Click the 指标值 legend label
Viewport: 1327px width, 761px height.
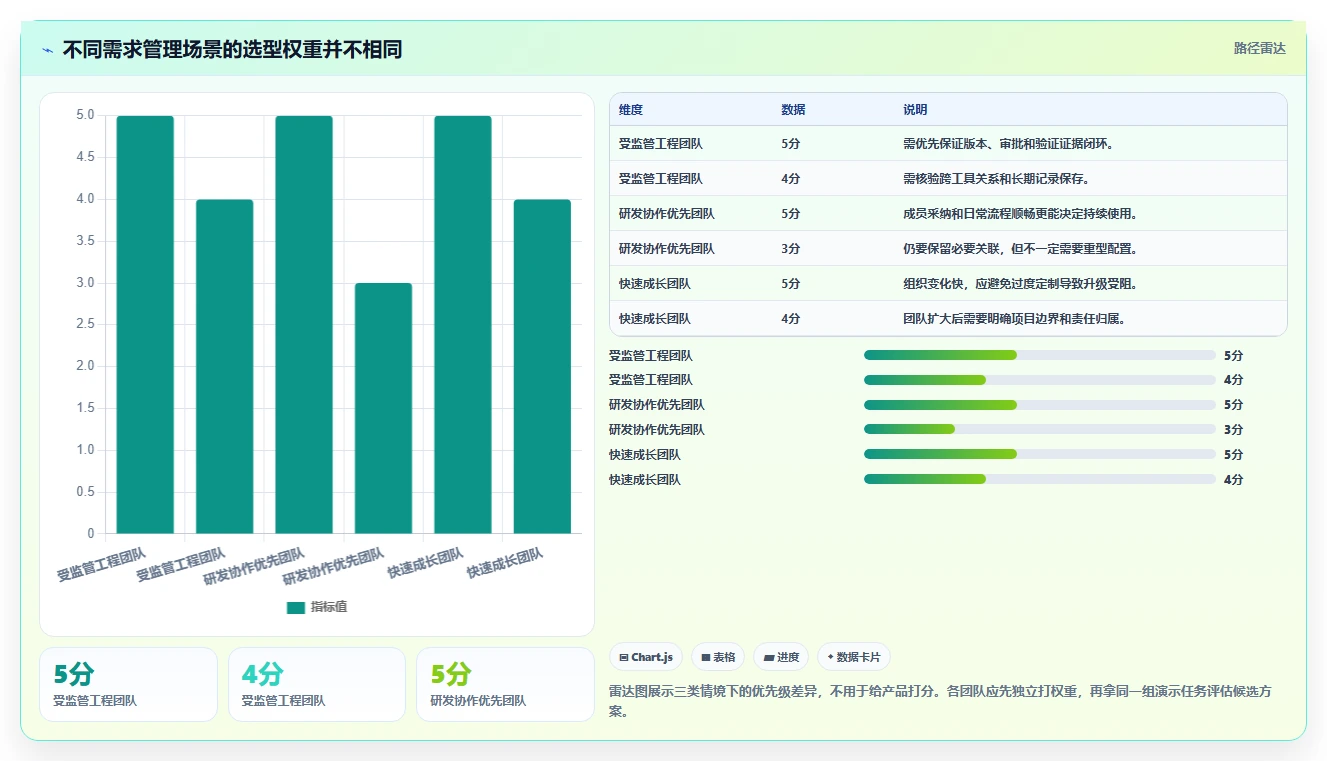click(x=329, y=607)
